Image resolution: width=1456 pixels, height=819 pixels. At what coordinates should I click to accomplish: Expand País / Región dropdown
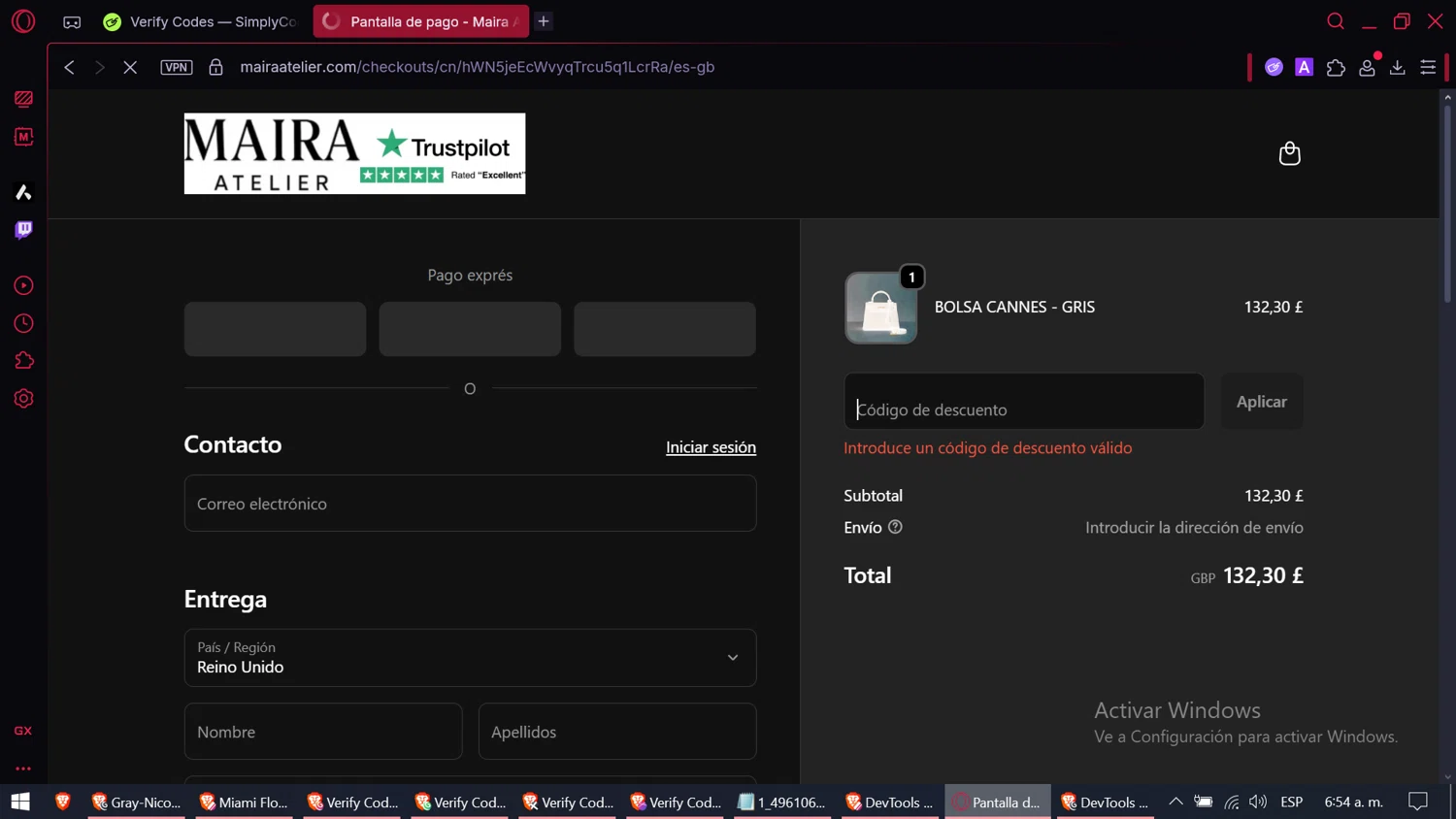(x=470, y=658)
